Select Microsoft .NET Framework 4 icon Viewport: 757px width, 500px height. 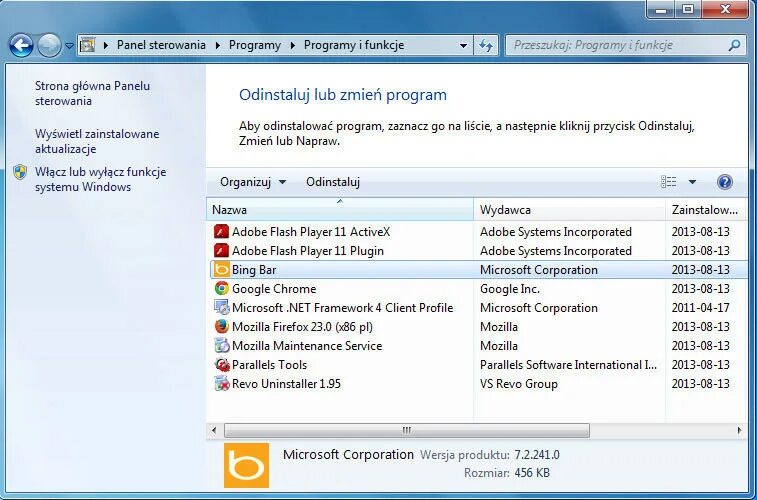221,307
